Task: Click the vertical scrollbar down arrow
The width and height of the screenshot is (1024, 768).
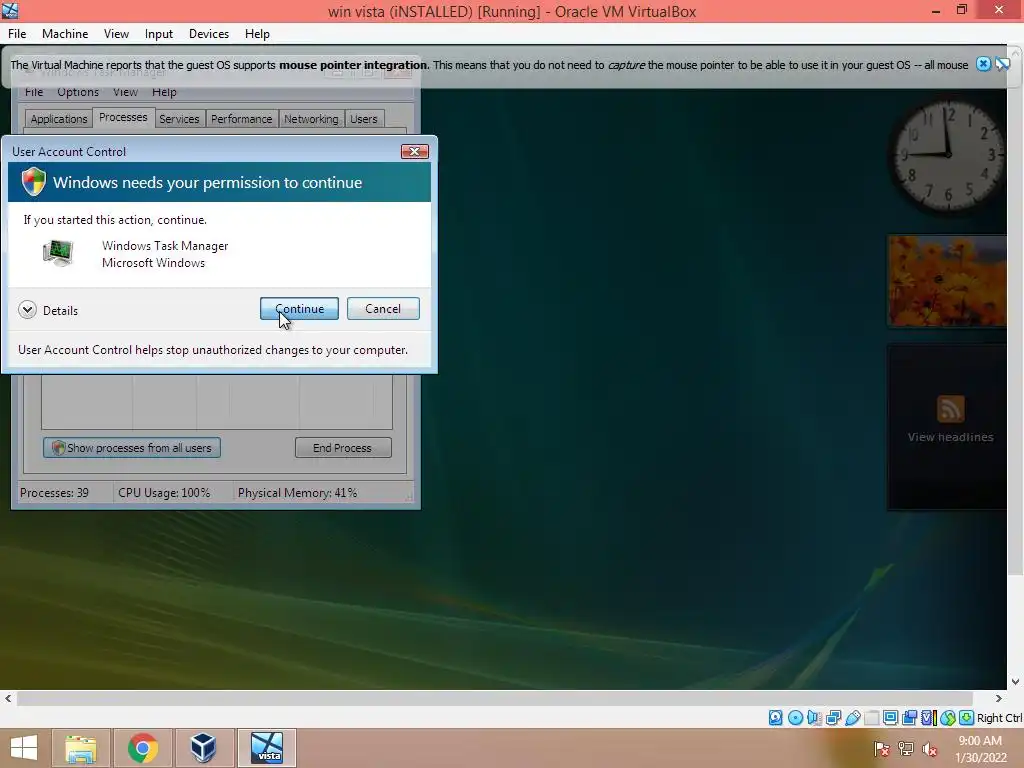Action: [x=1016, y=682]
